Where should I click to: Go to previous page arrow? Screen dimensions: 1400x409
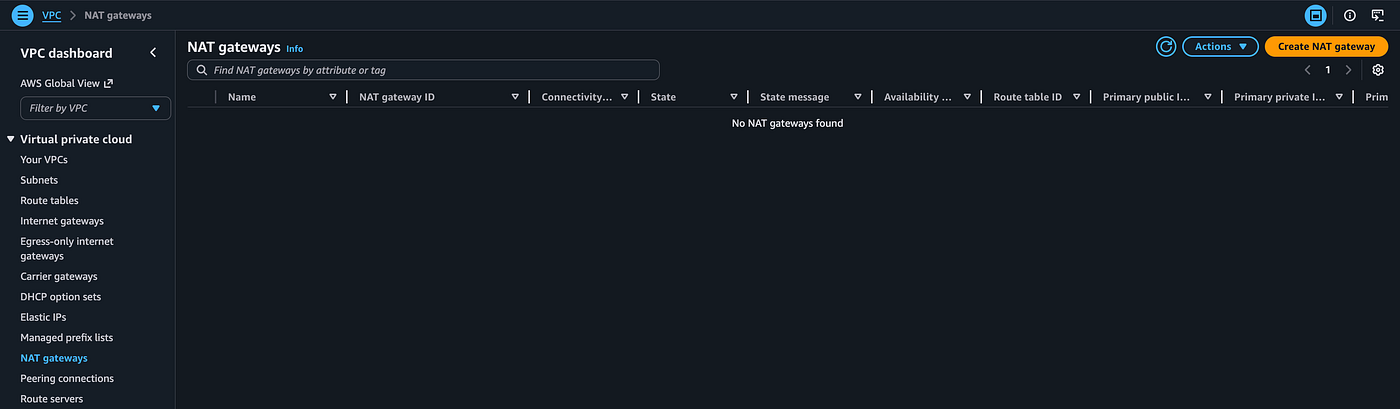[1308, 70]
